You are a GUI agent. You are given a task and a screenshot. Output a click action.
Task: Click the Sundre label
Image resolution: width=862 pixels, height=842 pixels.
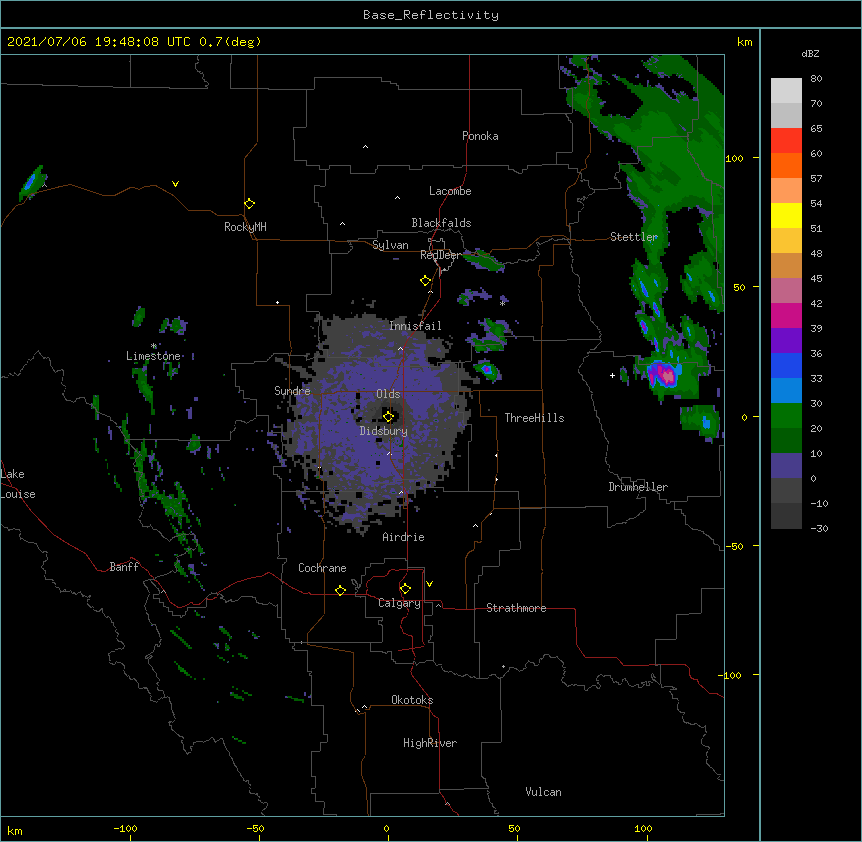(x=292, y=391)
